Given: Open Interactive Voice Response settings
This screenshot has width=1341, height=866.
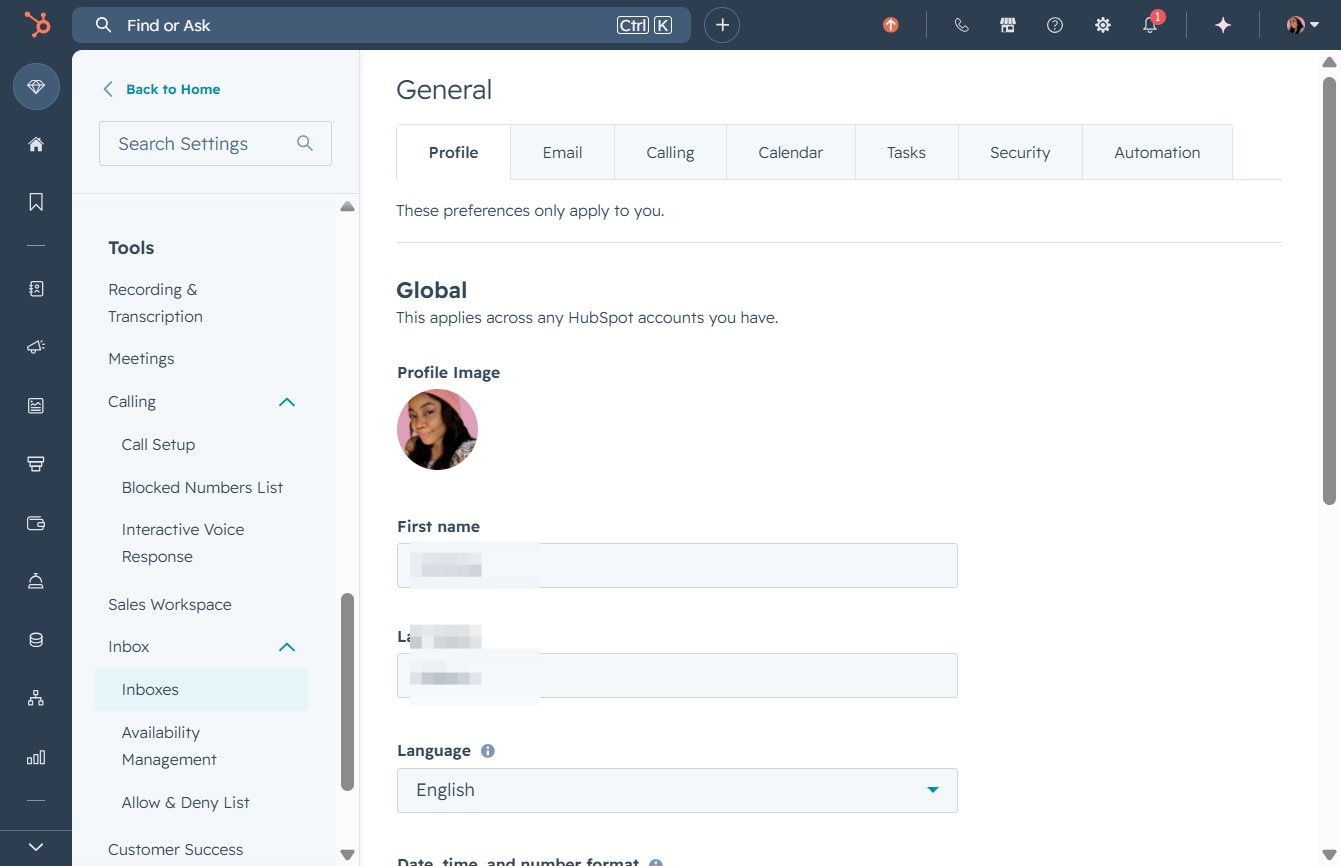Looking at the screenshot, I should click(x=183, y=543).
